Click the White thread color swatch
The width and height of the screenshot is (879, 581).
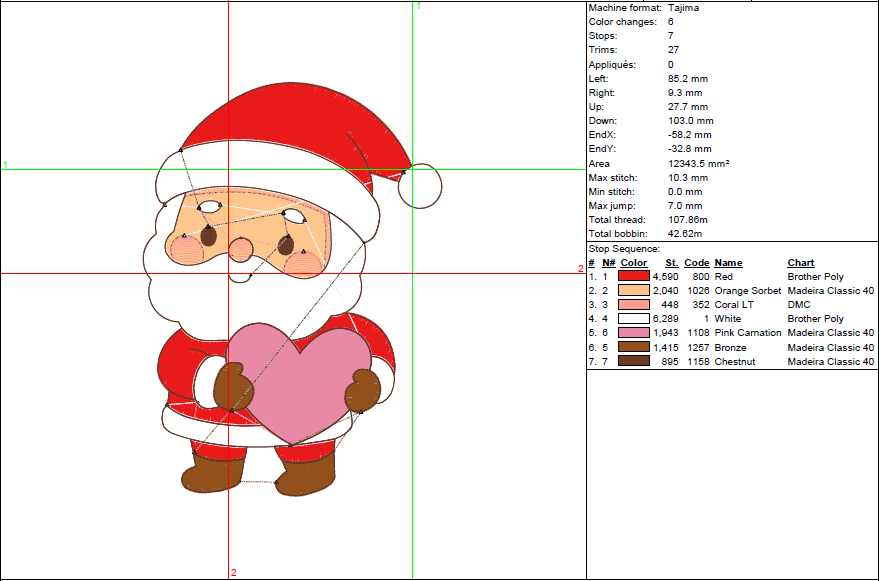(632, 318)
